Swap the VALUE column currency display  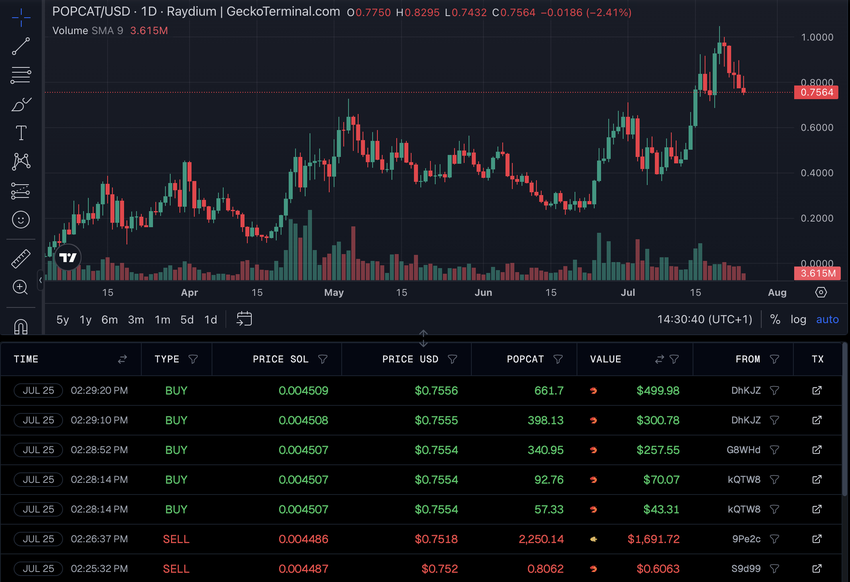click(x=659, y=359)
